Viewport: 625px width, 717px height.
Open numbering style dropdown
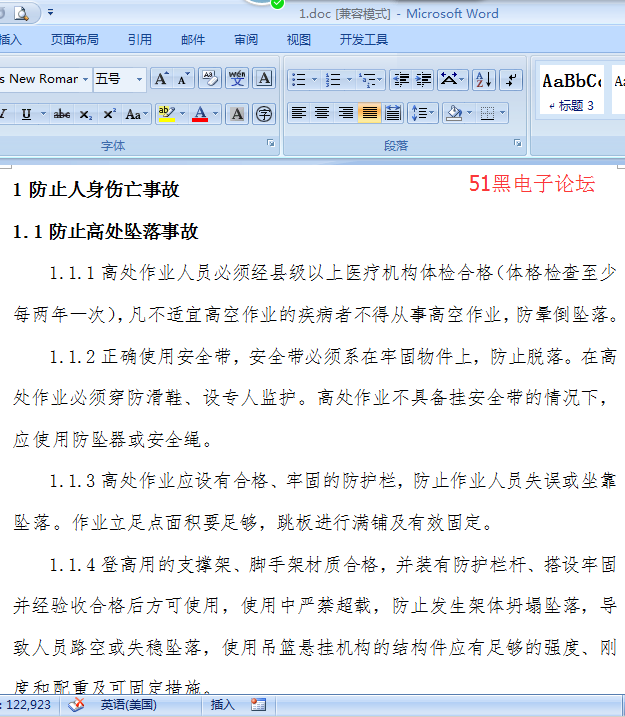[349, 80]
